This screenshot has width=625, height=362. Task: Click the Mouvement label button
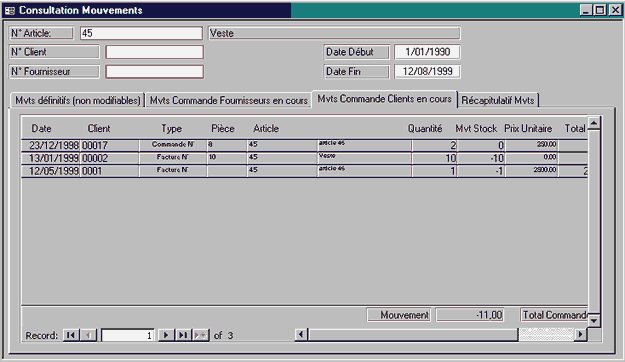(x=399, y=315)
